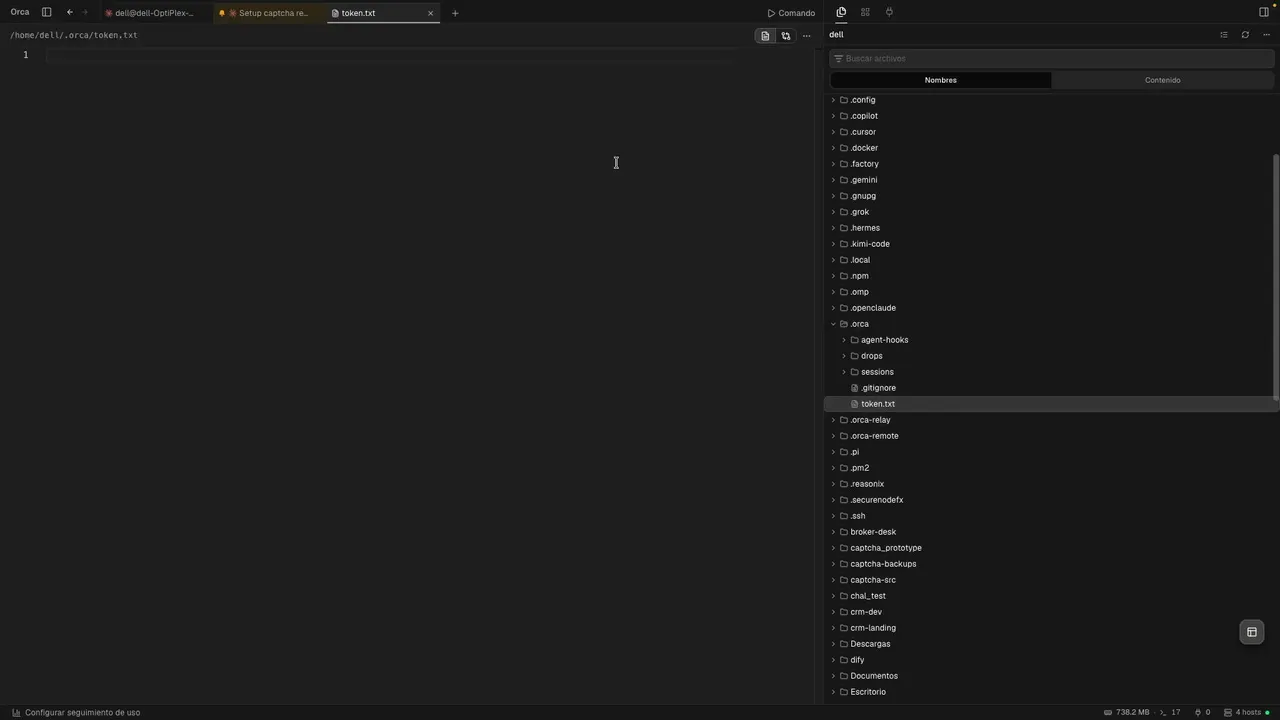
Task: Click the floating layout button
Action: (x=1252, y=632)
